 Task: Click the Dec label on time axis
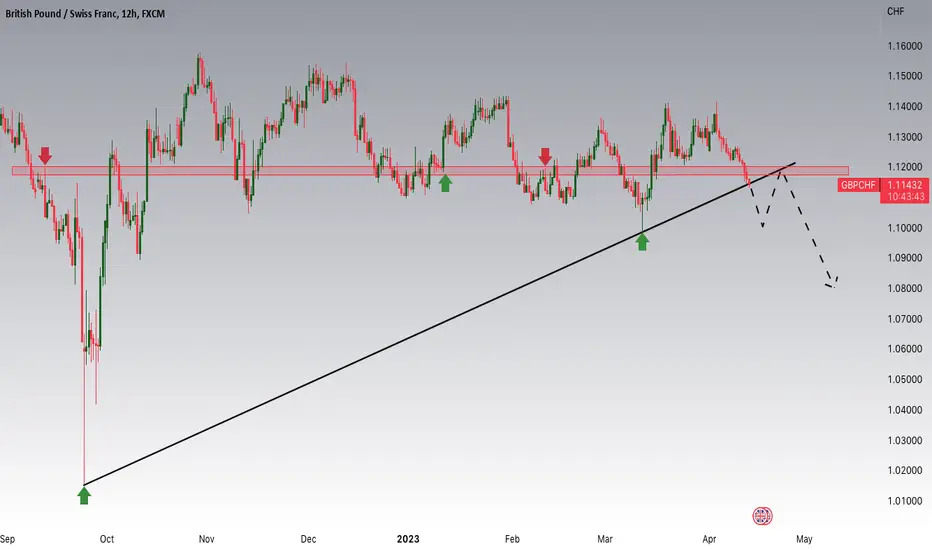coord(308,539)
